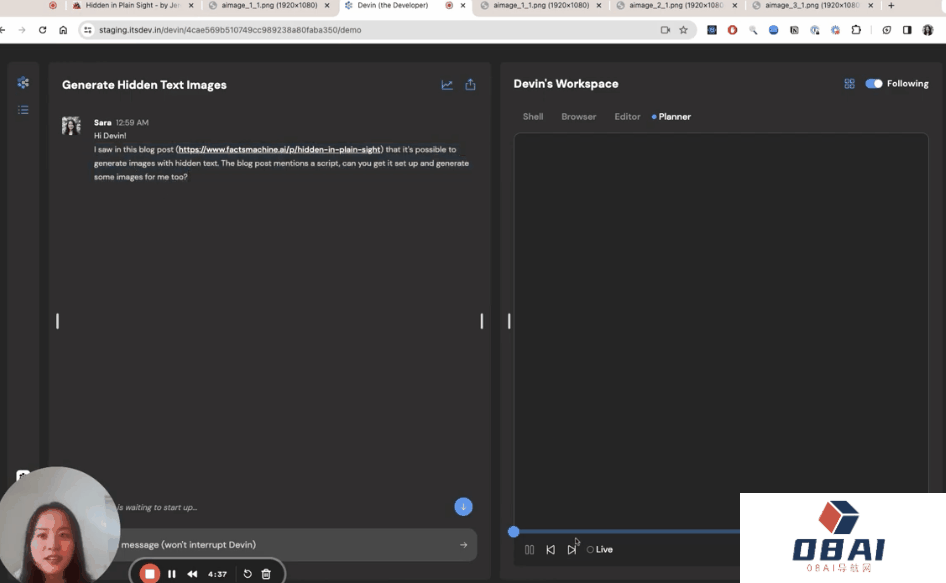
Task: Switch to the Shell tab
Action: point(533,117)
